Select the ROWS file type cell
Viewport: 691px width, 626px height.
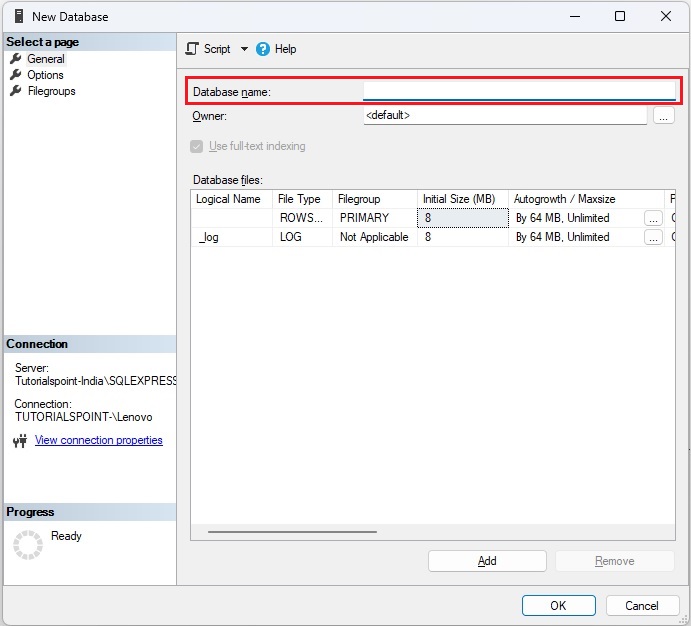pos(302,218)
